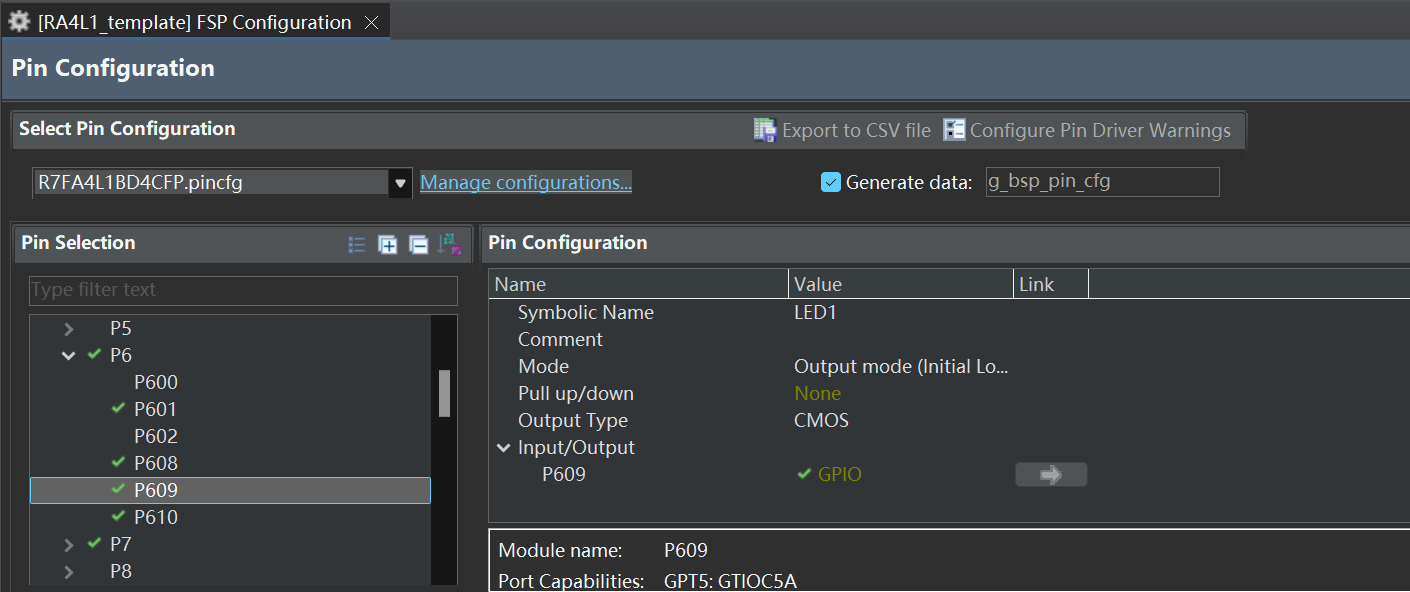Viewport: 1410px width, 592px height.
Task: Click the Link column header
Action: point(1051,285)
